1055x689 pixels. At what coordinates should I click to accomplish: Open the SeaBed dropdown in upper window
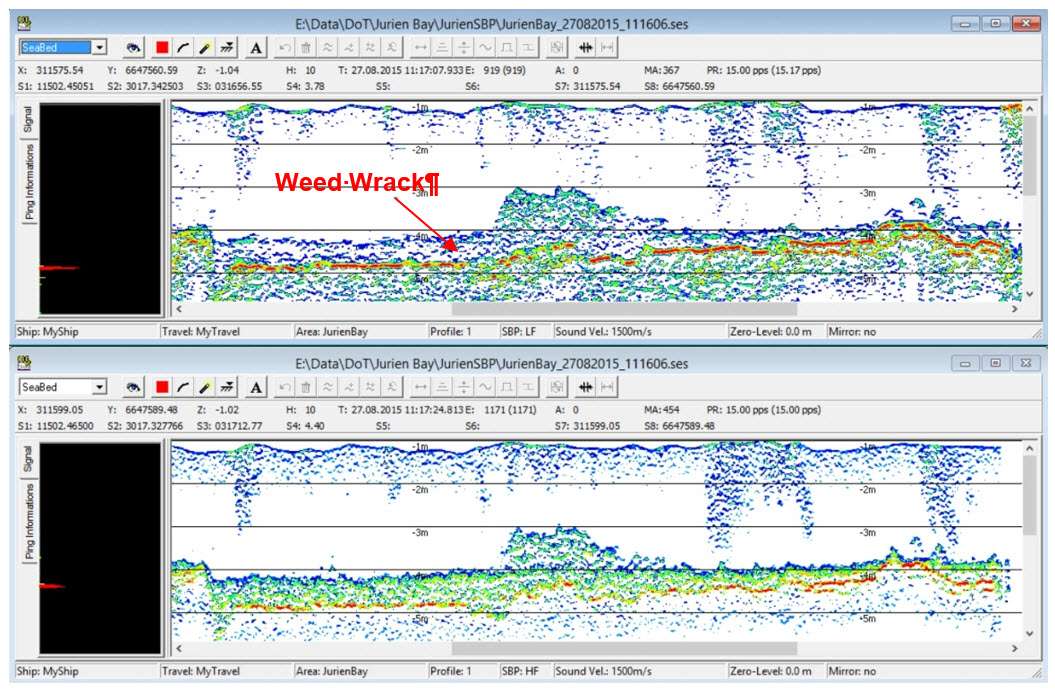[x=99, y=47]
